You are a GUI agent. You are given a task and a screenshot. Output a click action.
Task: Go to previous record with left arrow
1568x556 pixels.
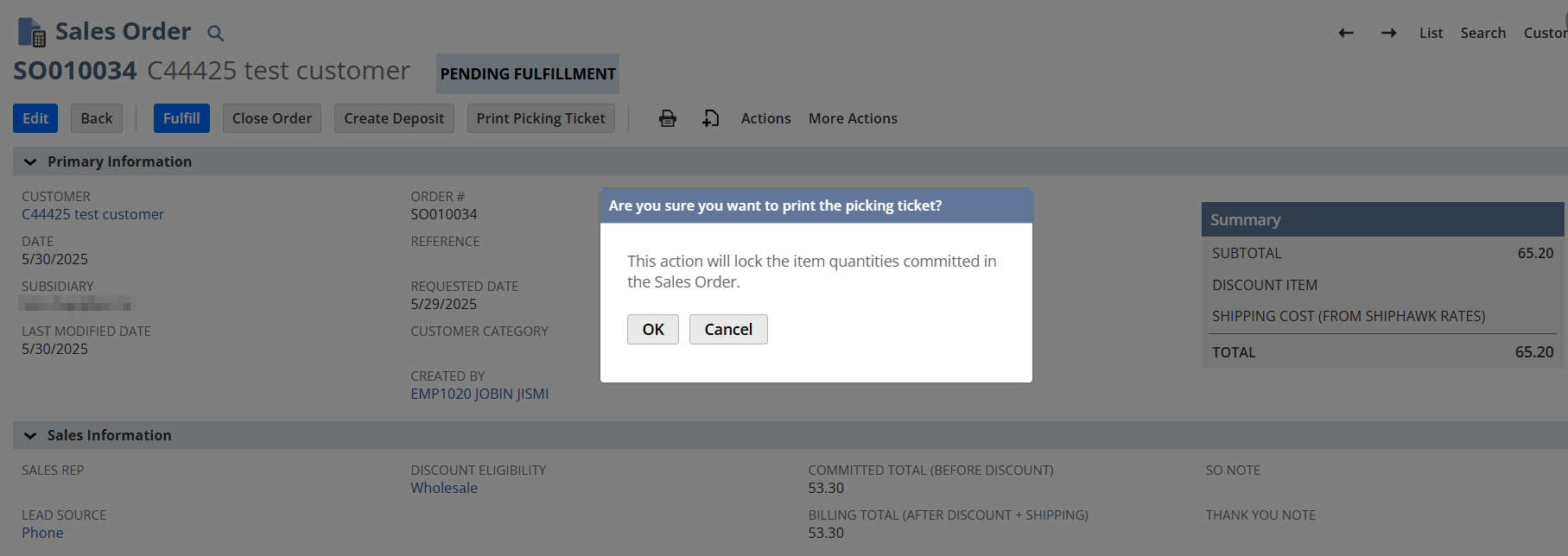(x=1346, y=33)
